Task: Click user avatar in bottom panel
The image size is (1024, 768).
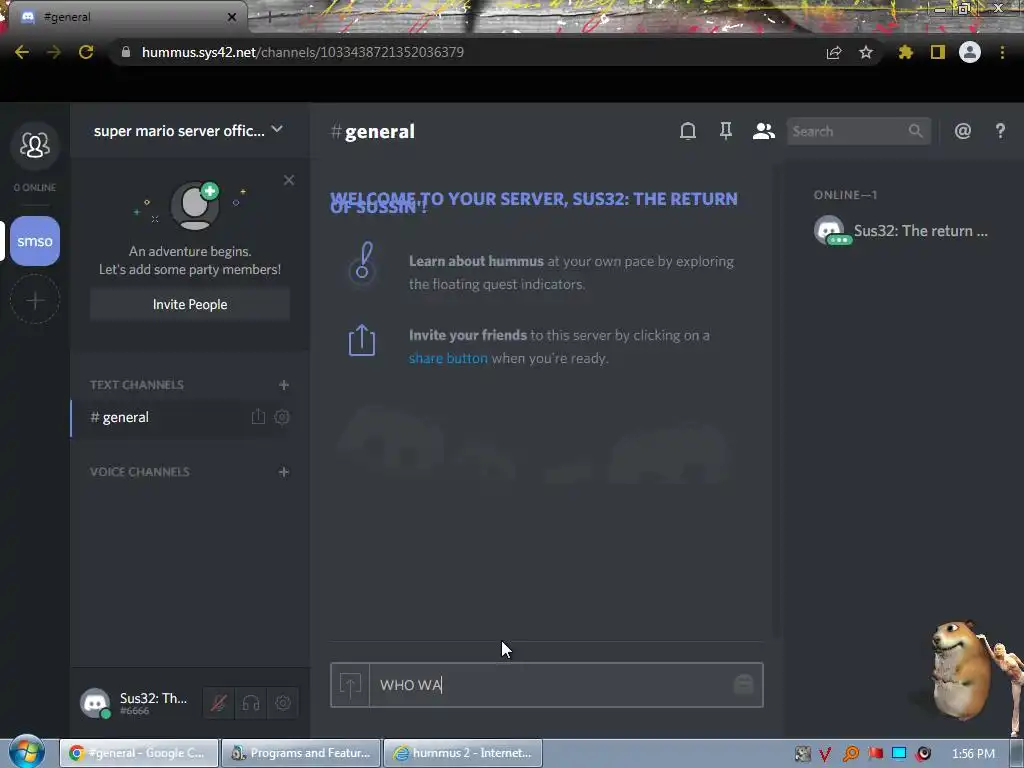Action: (x=95, y=703)
